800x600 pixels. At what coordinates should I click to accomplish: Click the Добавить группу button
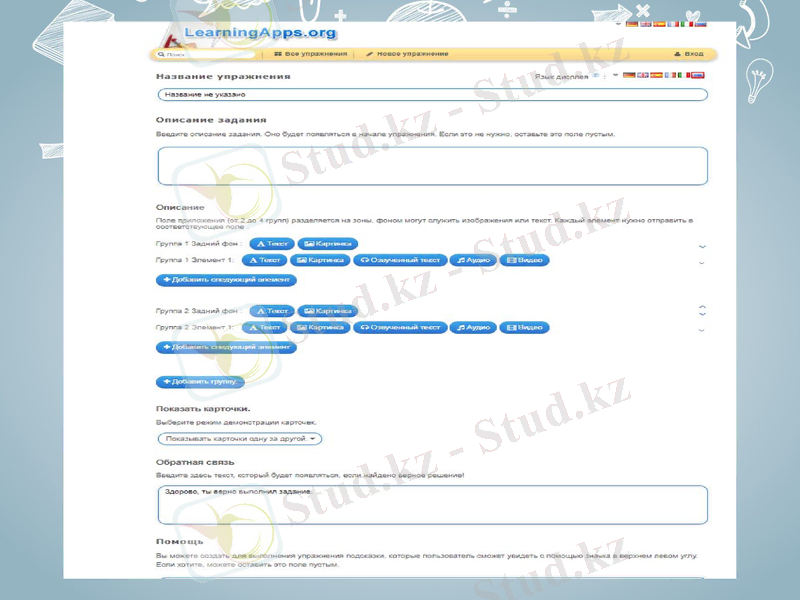198,382
